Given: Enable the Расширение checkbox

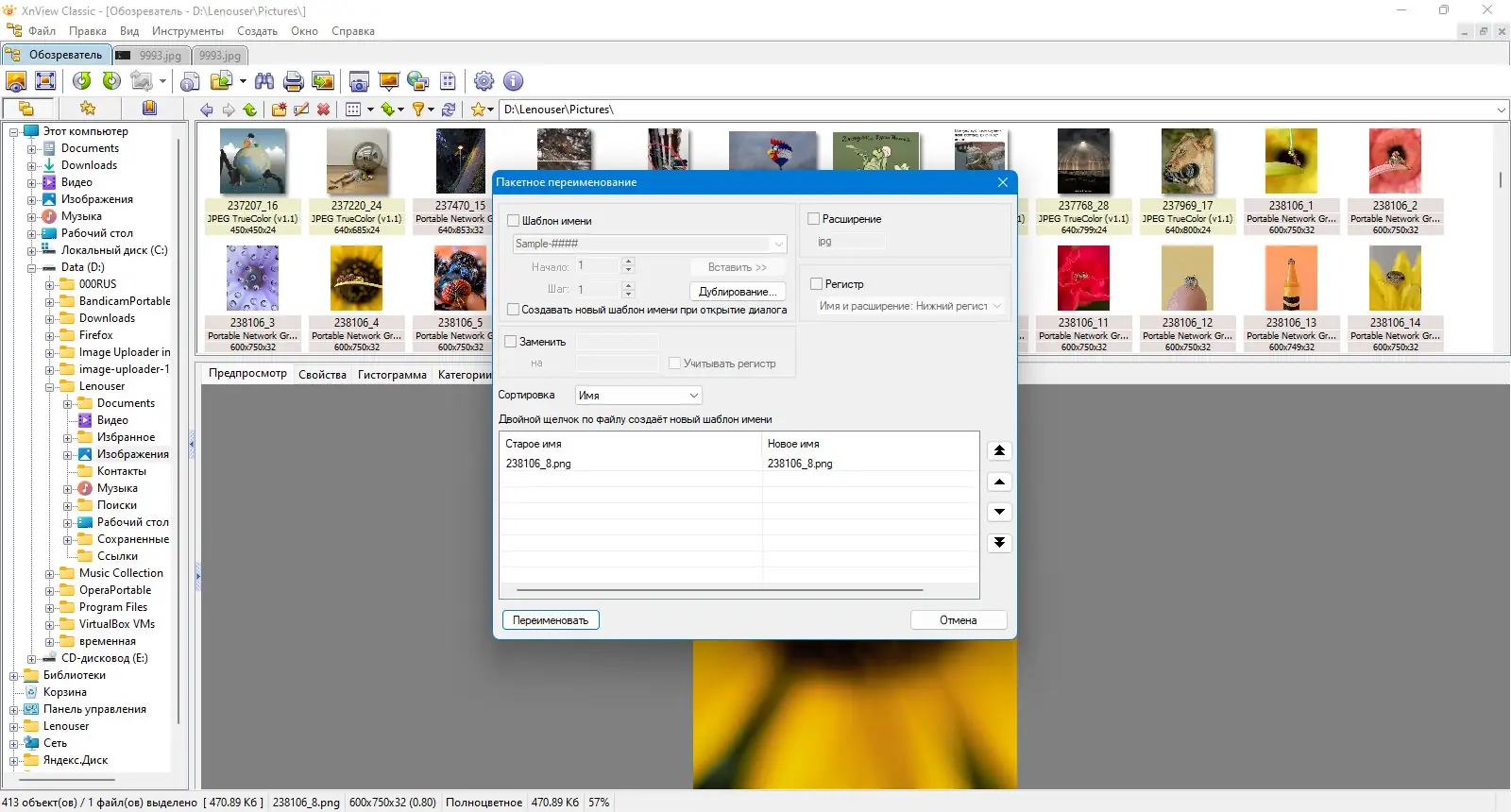Looking at the screenshot, I should (813, 219).
